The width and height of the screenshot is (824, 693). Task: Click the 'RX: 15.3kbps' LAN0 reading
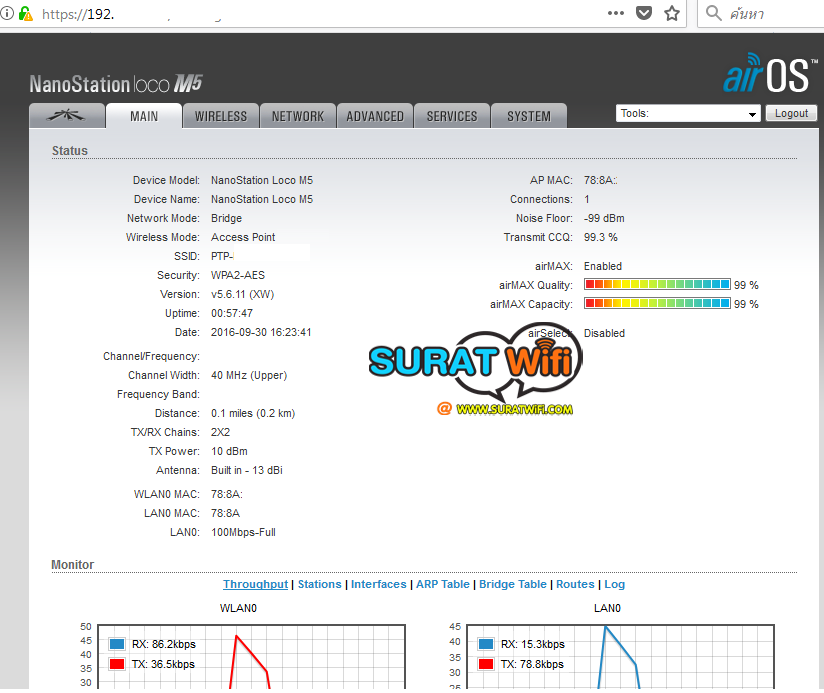tap(533, 644)
